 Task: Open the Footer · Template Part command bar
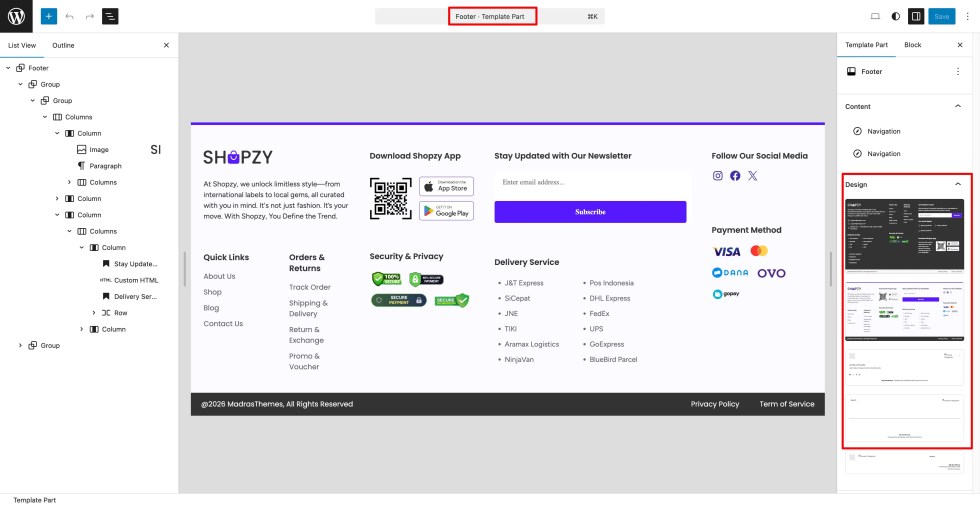[490, 16]
